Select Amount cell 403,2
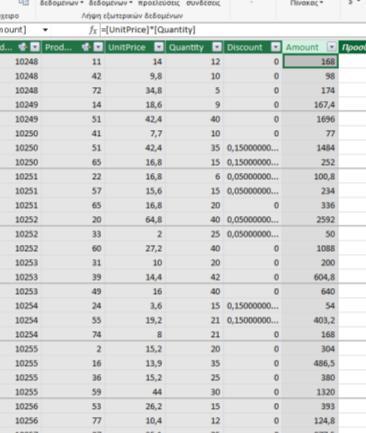This screenshot has height=433, width=366. coord(310,320)
